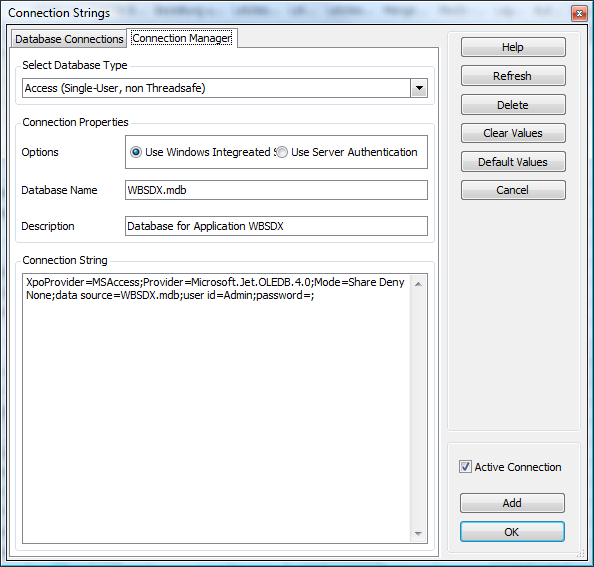The image size is (594, 567).
Task: Click the Delete button
Action: pyautogui.click(x=513, y=105)
